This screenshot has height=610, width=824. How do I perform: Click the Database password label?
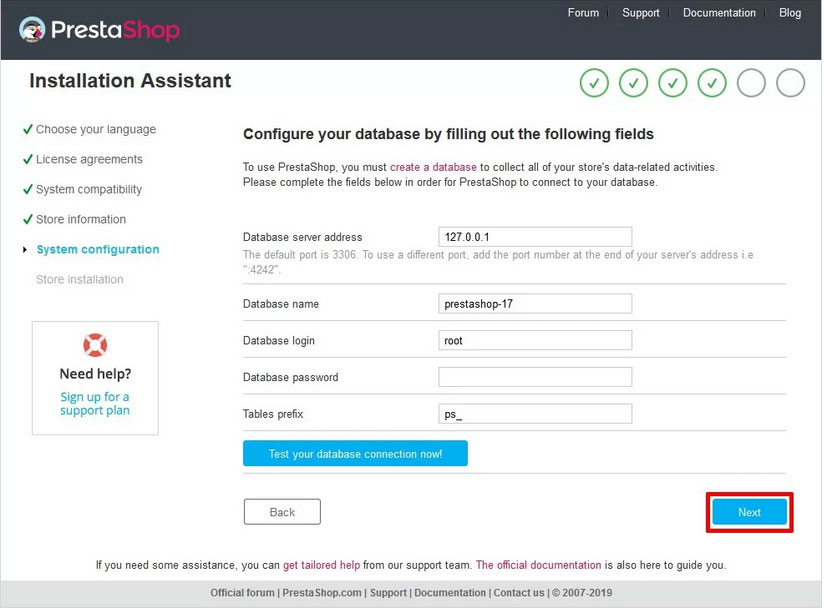point(291,377)
